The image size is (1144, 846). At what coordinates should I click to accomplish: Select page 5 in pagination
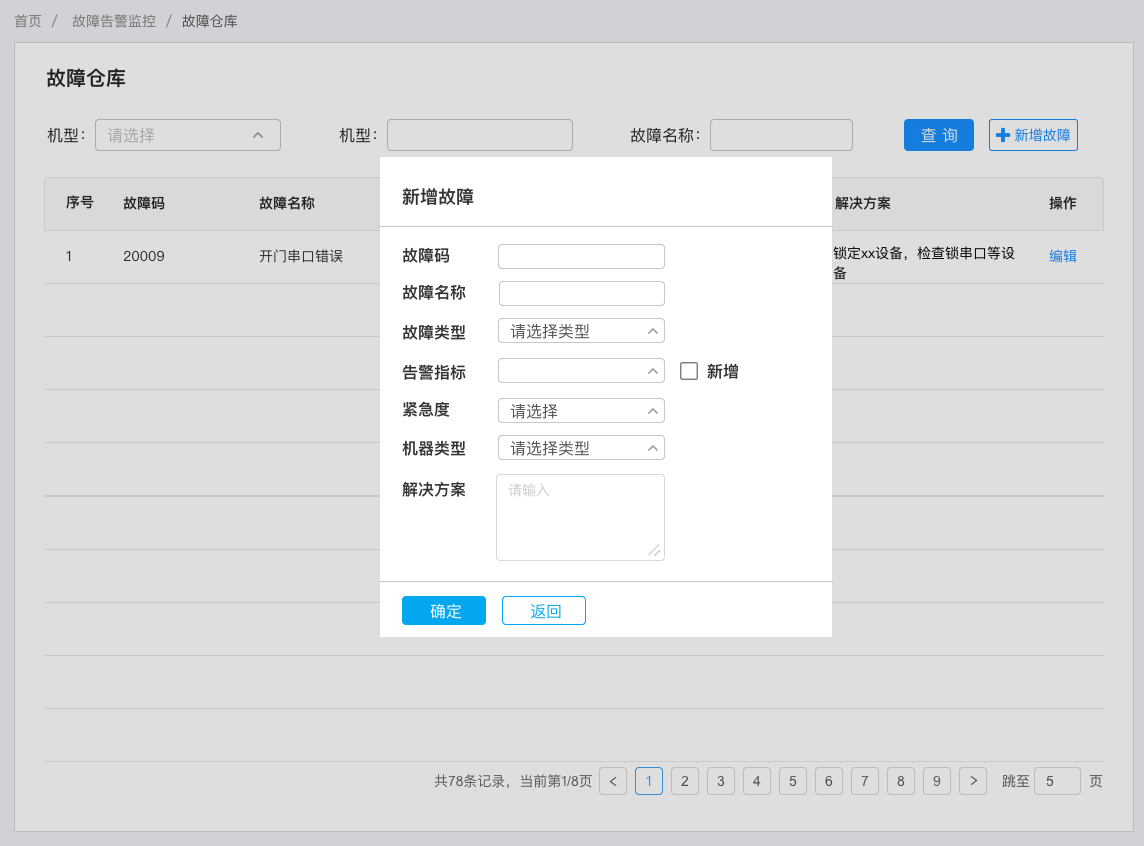[792, 781]
